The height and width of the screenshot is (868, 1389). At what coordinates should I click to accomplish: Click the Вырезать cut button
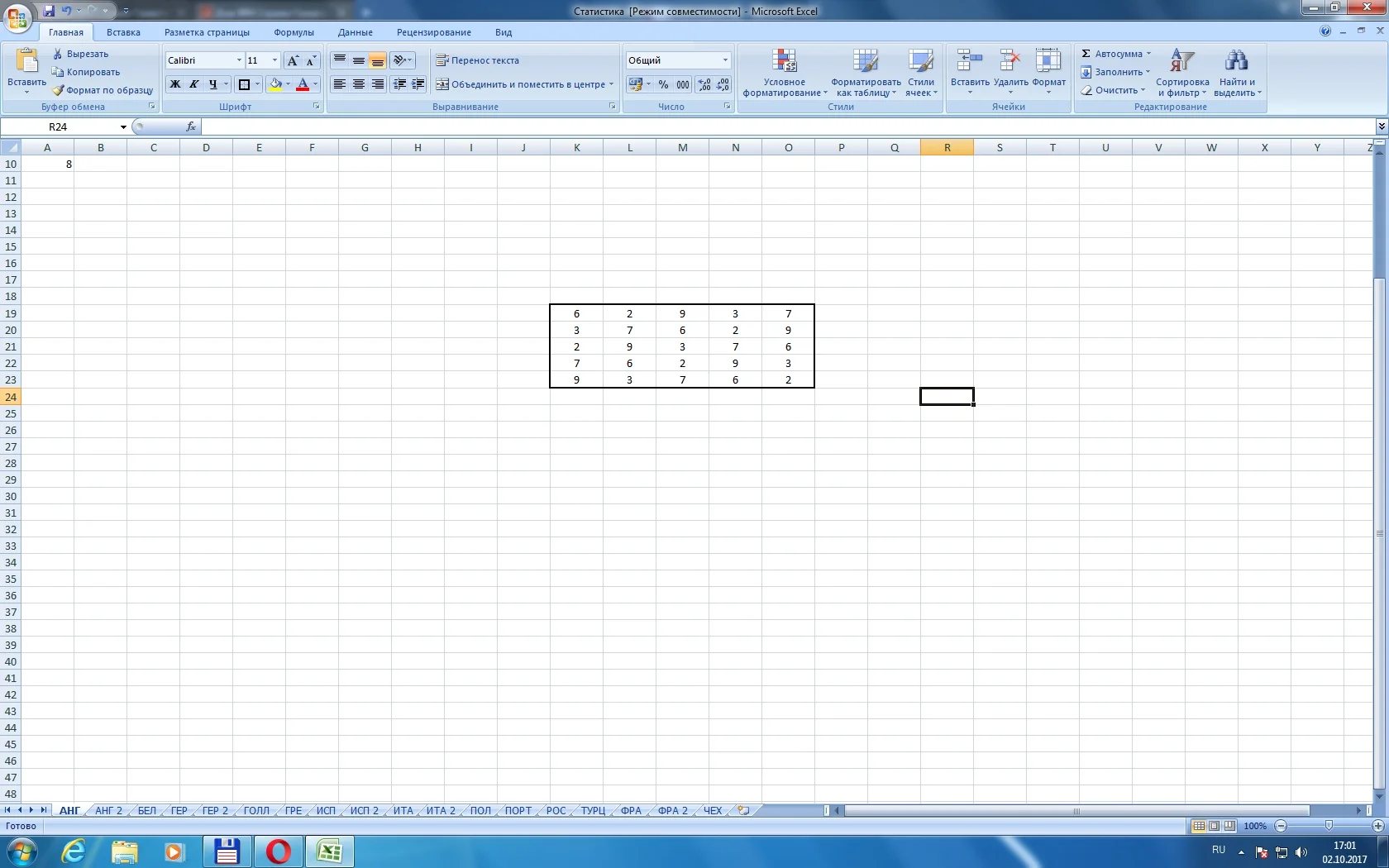click(80, 54)
